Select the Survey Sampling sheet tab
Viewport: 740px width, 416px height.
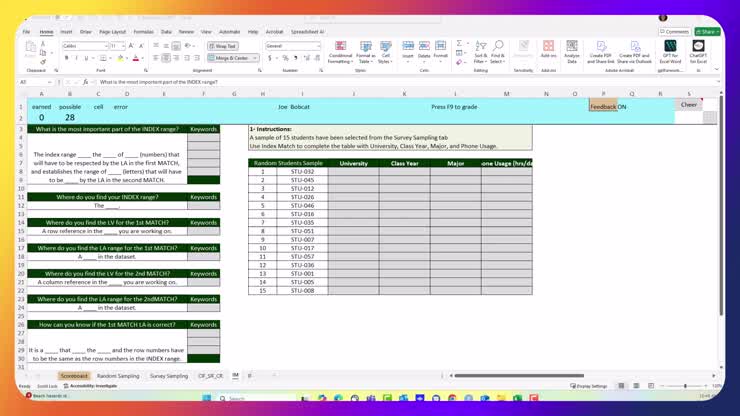click(x=169, y=376)
